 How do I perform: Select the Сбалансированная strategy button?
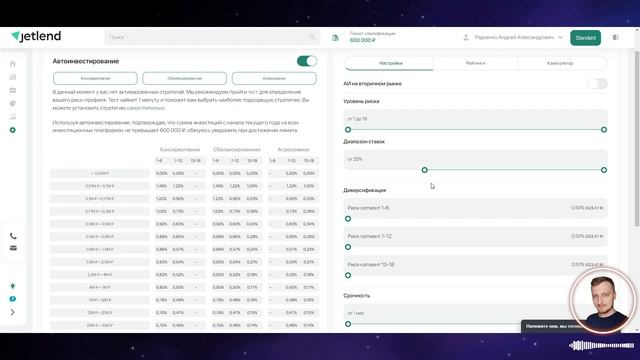point(184,78)
